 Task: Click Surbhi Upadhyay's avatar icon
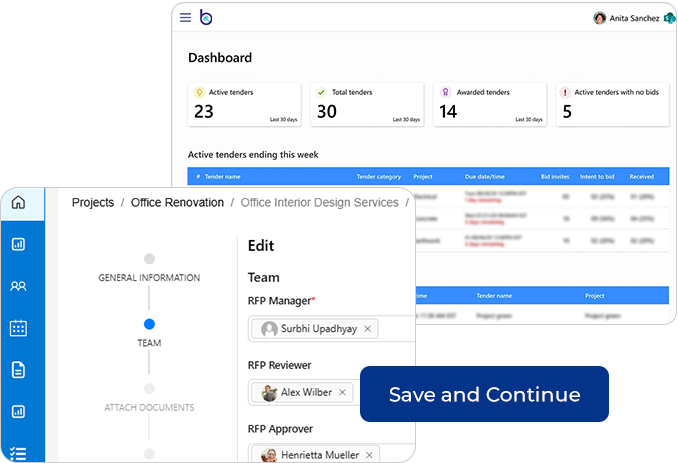click(x=269, y=329)
